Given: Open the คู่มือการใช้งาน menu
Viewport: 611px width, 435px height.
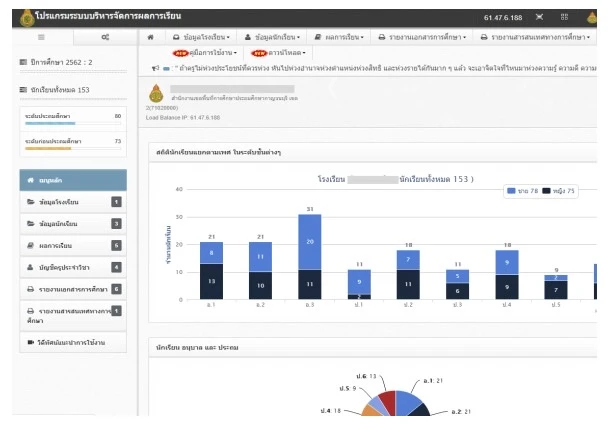Looking at the screenshot, I should (205, 53).
